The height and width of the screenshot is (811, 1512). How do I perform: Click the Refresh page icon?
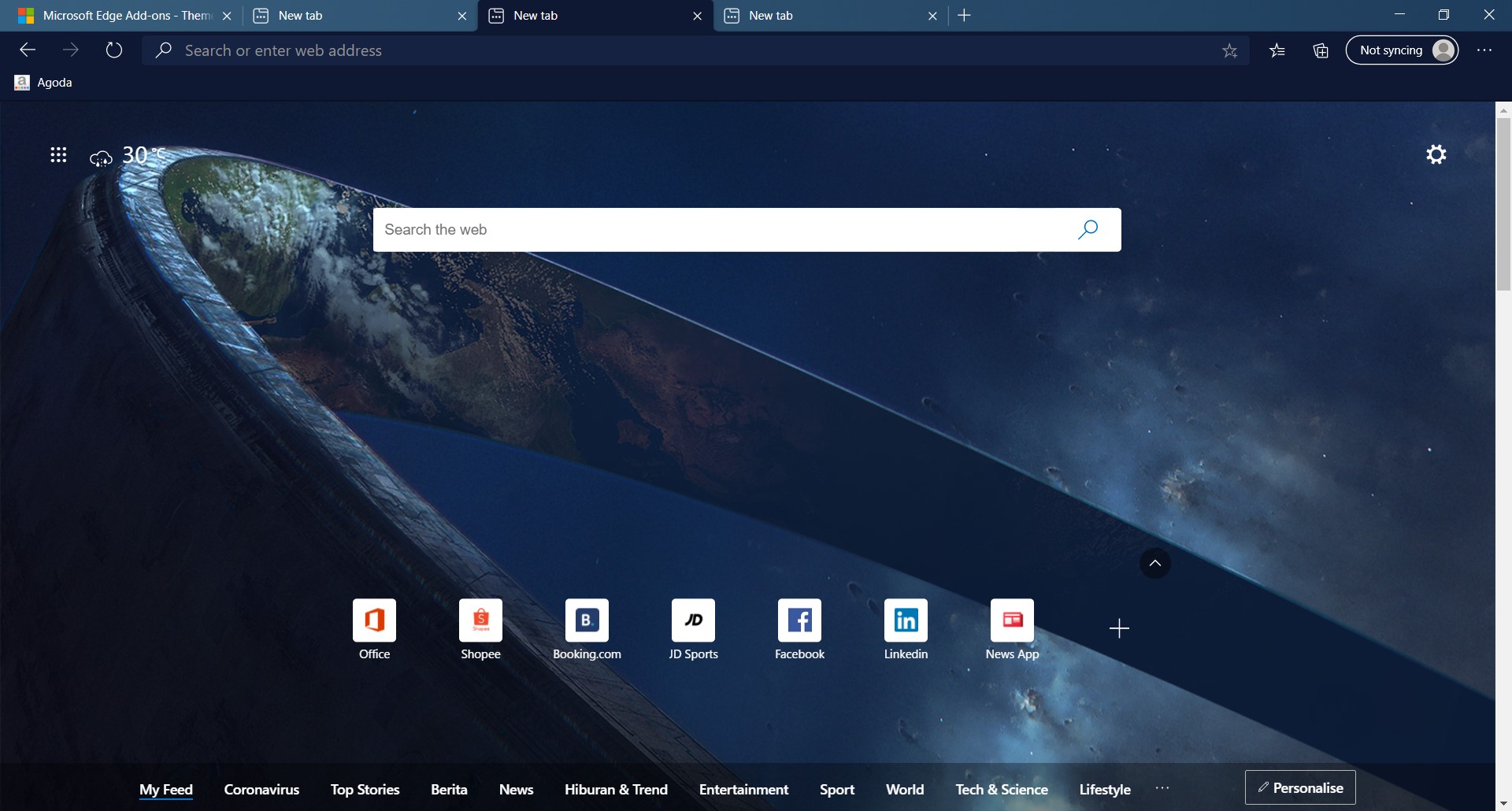(x=114, y=50)
